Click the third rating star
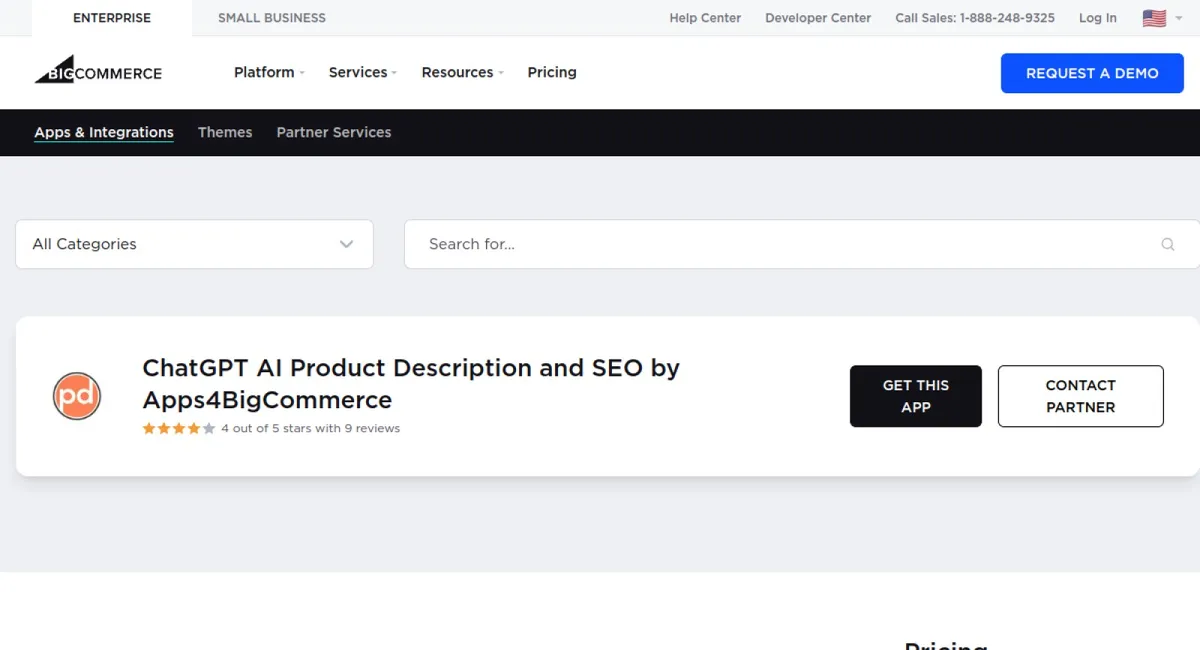Viewport: 1200px width, 650px height. 179,428
